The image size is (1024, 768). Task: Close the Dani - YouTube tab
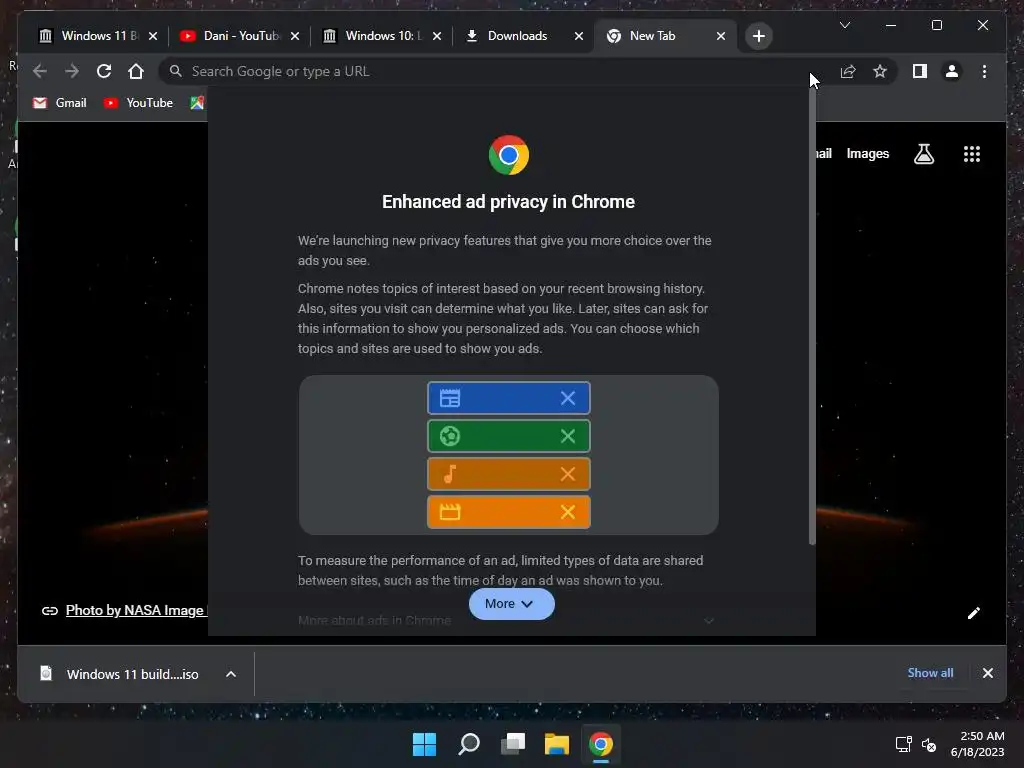[295, 36]
